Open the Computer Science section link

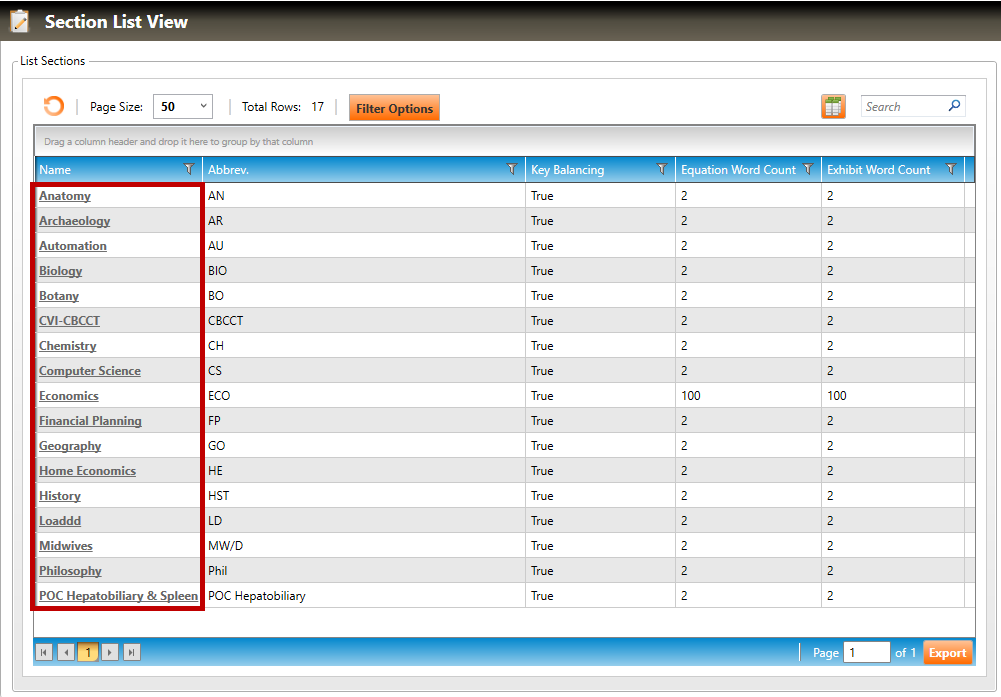(90, 371)
